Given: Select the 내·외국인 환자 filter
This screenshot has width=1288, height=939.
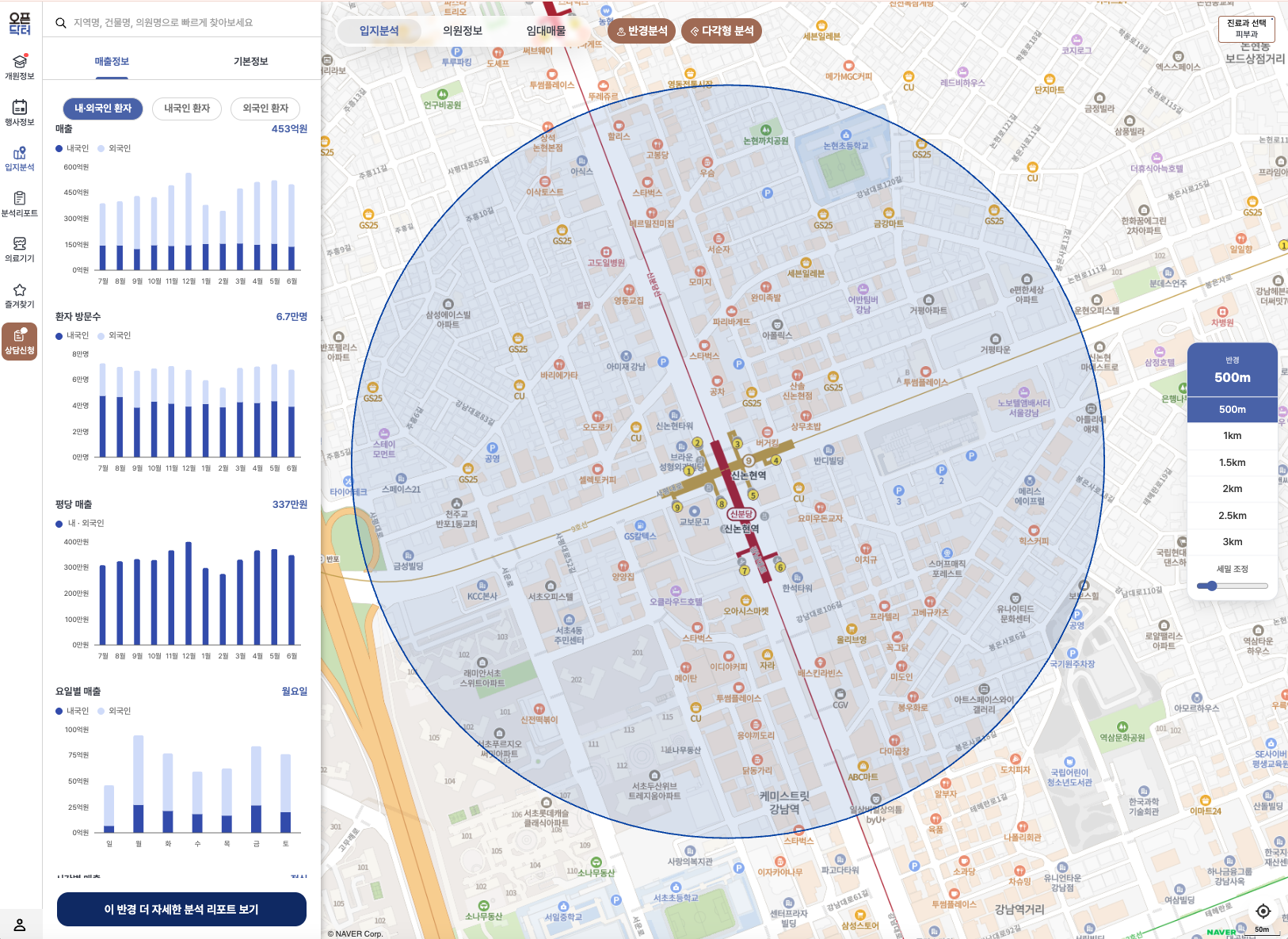Looking at the screenshot, I should point(103,109).
